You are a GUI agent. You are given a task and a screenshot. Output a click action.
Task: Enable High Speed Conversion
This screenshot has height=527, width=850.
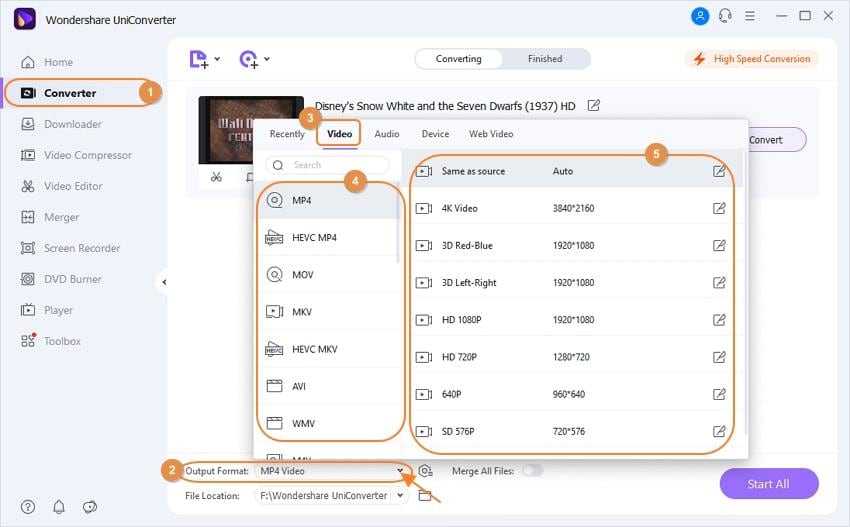pos(752,59)
